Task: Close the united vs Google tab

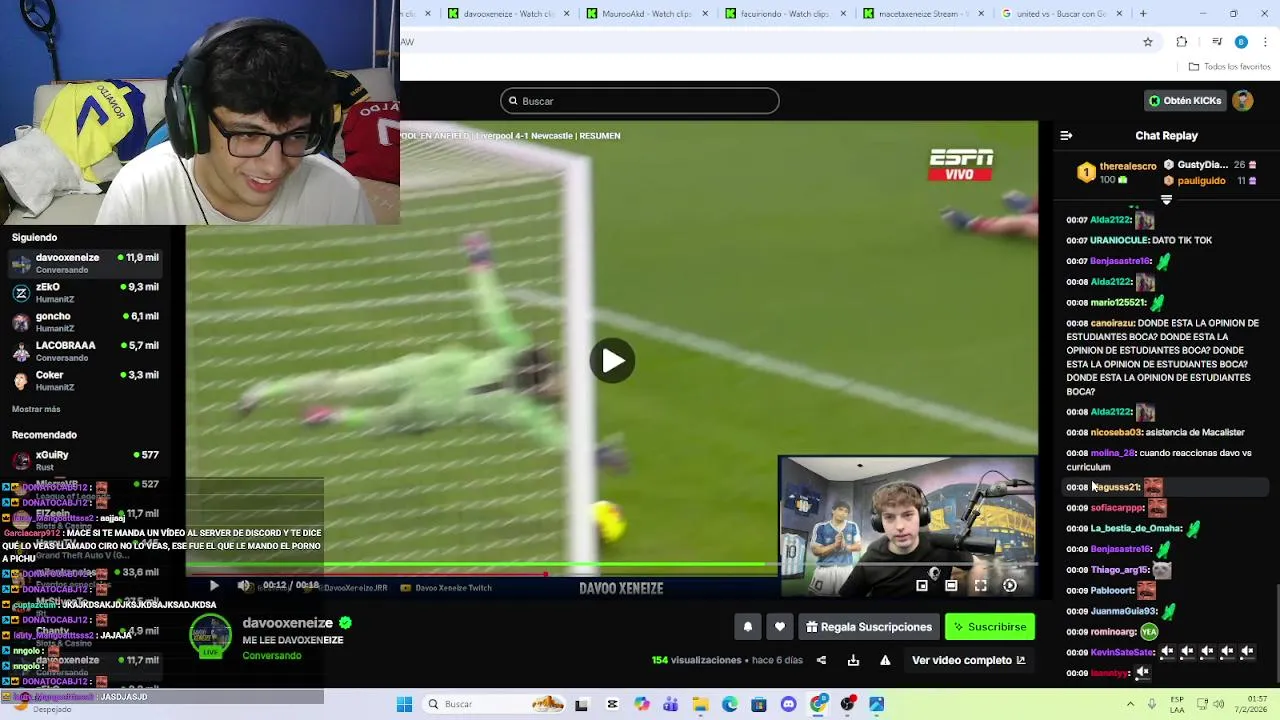Action: tap(1119, 14)
